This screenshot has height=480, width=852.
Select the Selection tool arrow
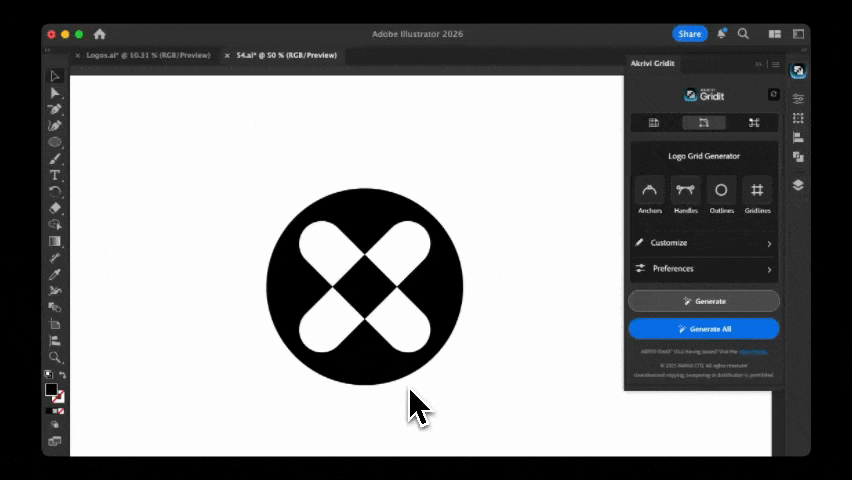pos(55,76)
